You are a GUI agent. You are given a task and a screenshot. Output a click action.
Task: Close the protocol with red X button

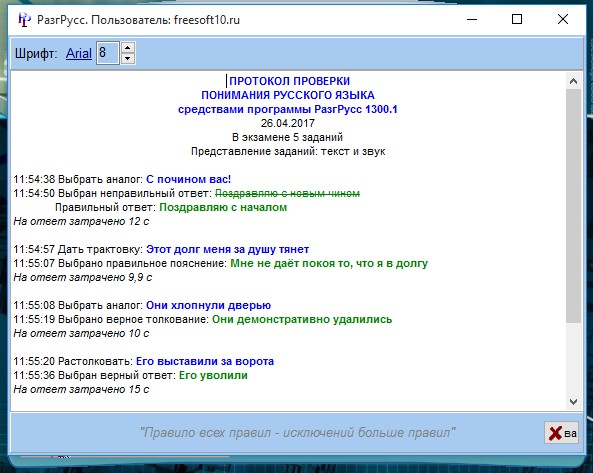pyautogui.click(x=562, y=433)
